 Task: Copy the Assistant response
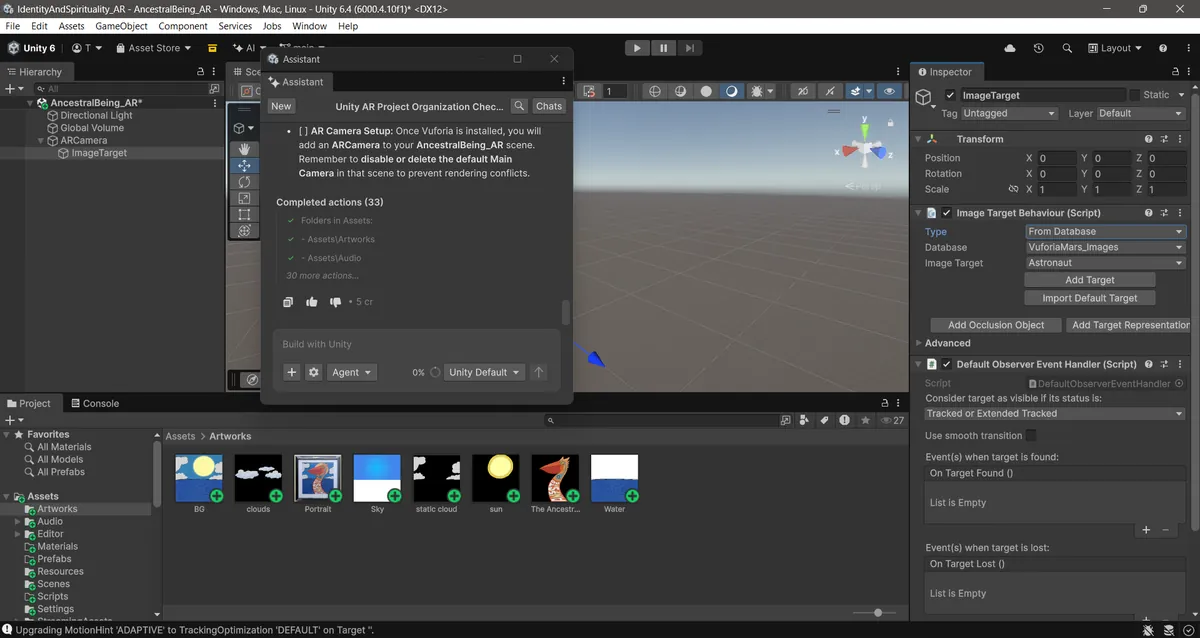(288, 302)
